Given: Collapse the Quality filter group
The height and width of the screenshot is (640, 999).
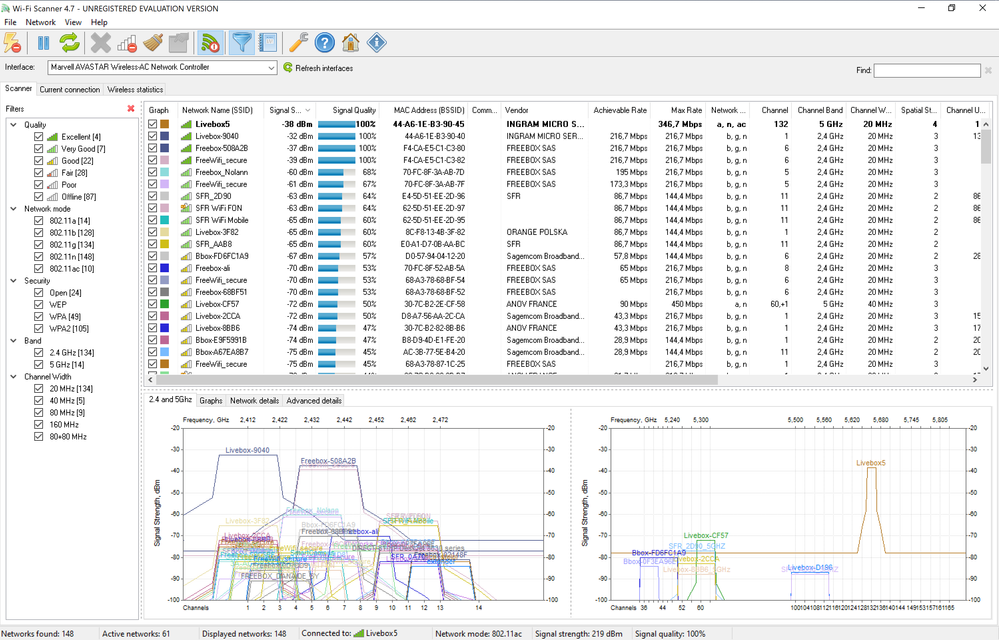Looking at the screenshot, I should pyautogui.click(x=12, y=125).
